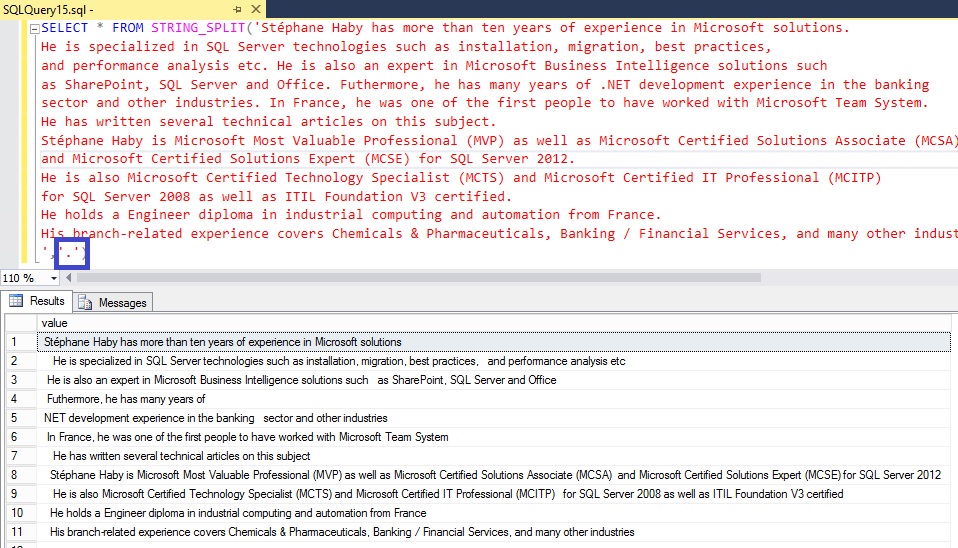This screenshot has height=548, width=958.
Task: Select row header 1 in results
Action: click(x=21, y=342)
